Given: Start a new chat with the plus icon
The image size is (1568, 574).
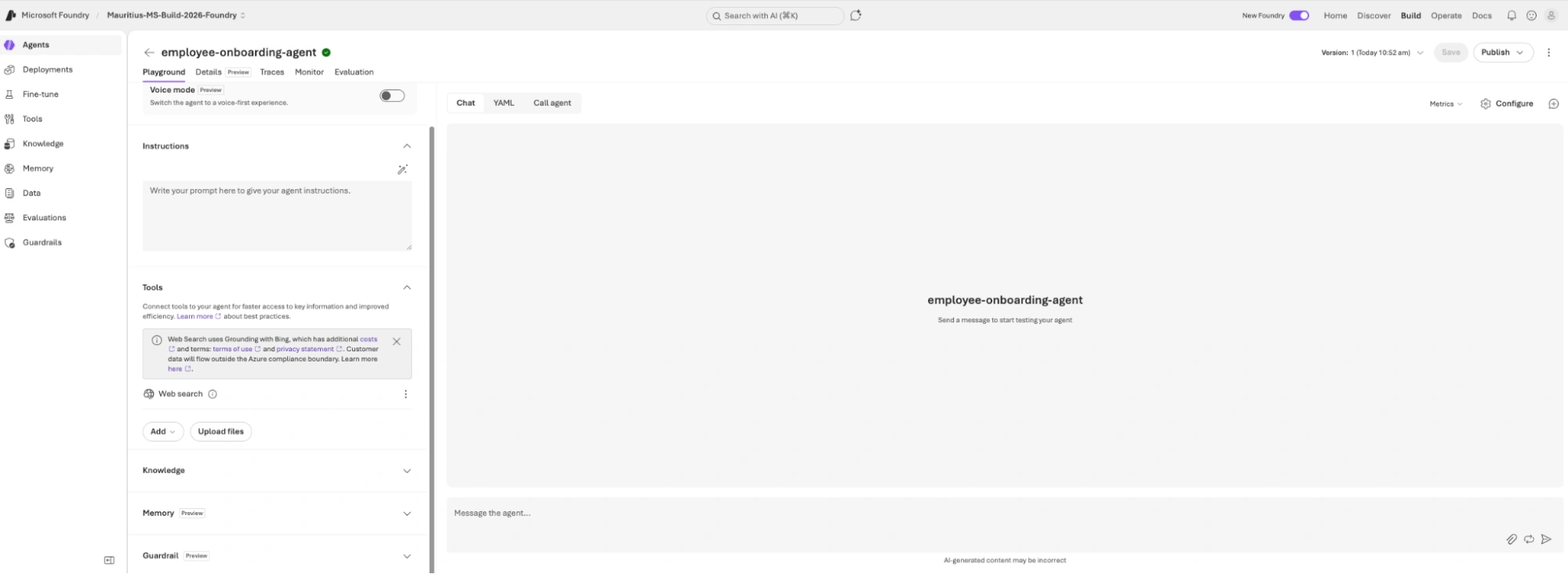Looking at the screenshot, I should click(1553, 104).
